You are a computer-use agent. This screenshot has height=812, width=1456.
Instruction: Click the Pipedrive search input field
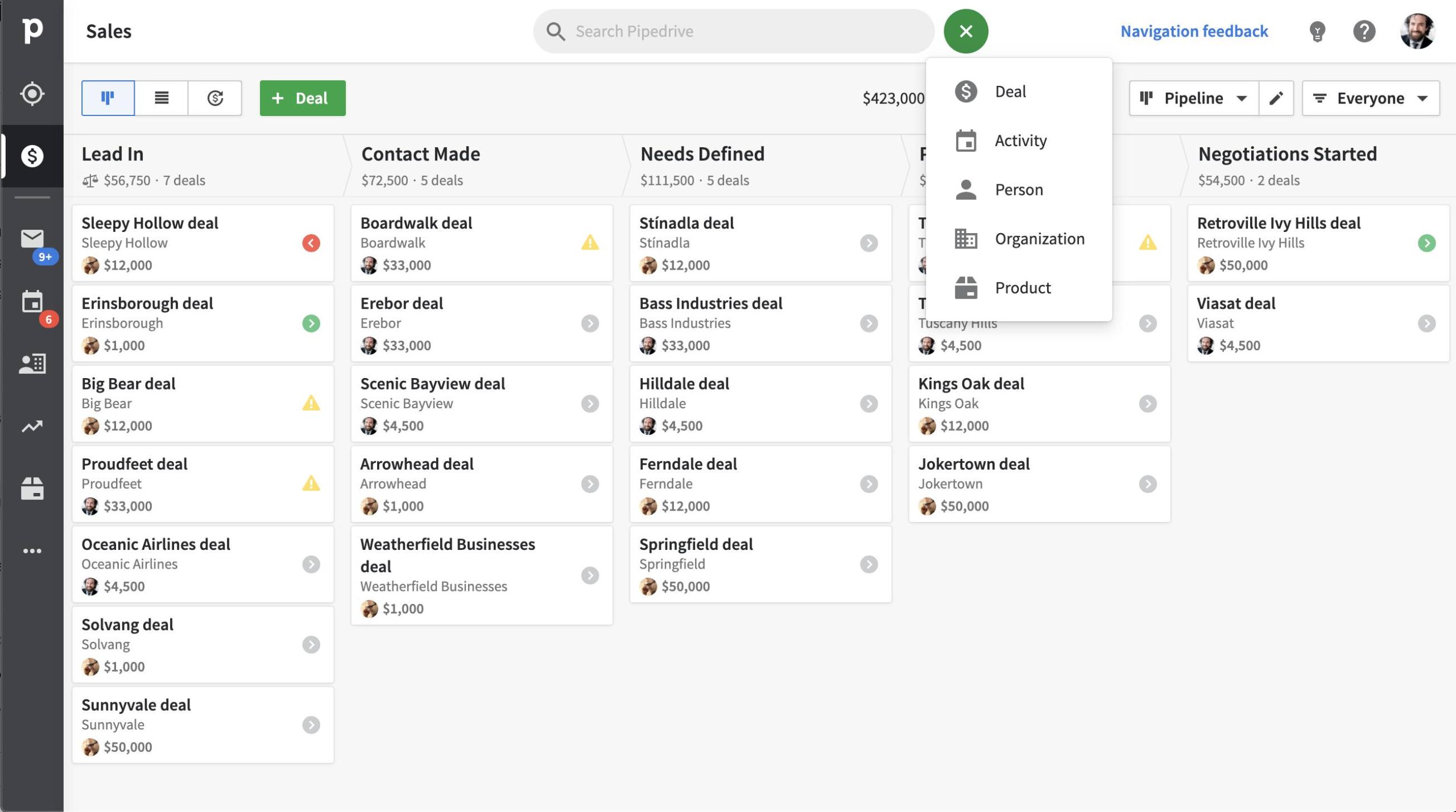click(734, 31)
